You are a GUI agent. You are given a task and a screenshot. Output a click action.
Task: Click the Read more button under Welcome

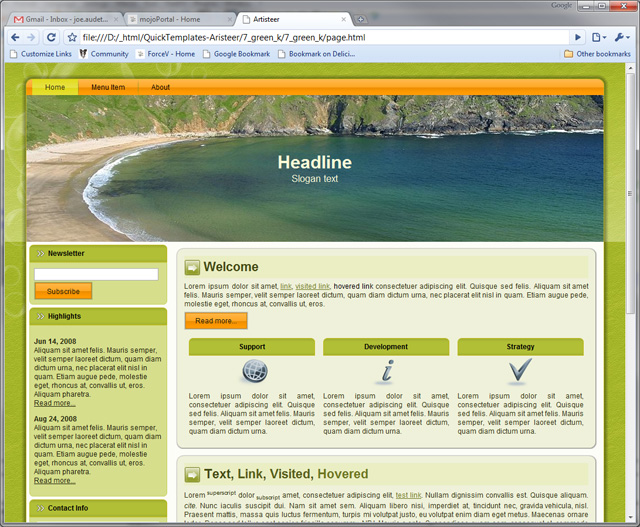(x=215, y=321)
